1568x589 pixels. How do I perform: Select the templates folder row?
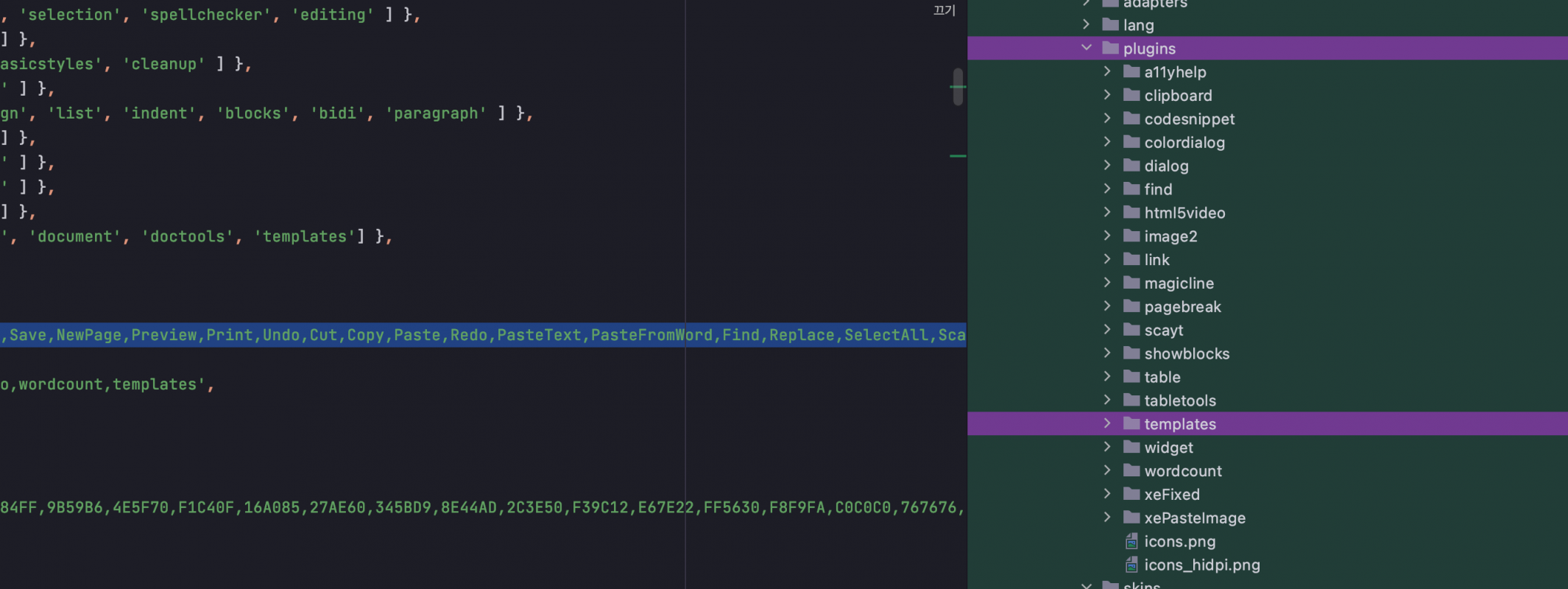1268,424
